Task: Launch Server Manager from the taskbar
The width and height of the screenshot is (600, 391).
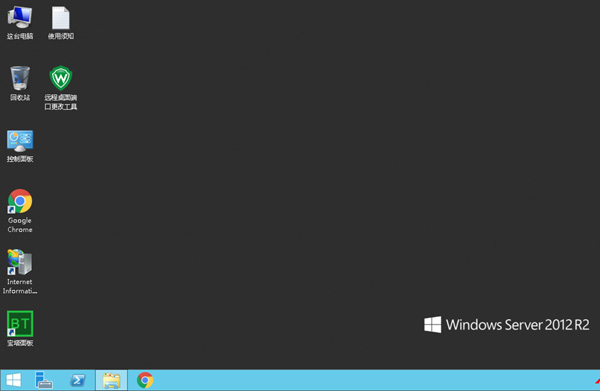Action: [x=44, y=380]
